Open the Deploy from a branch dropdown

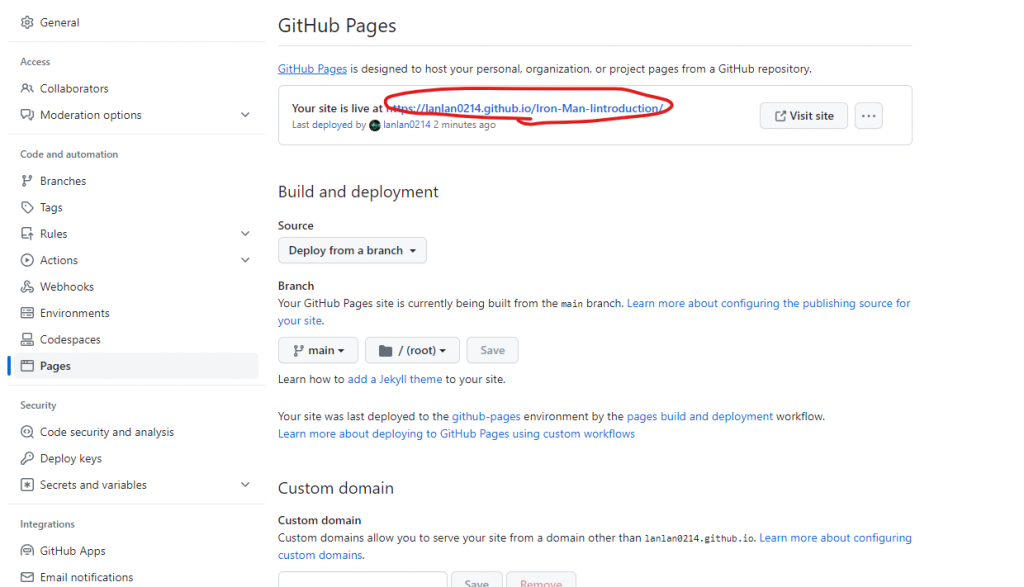point(352,251)
